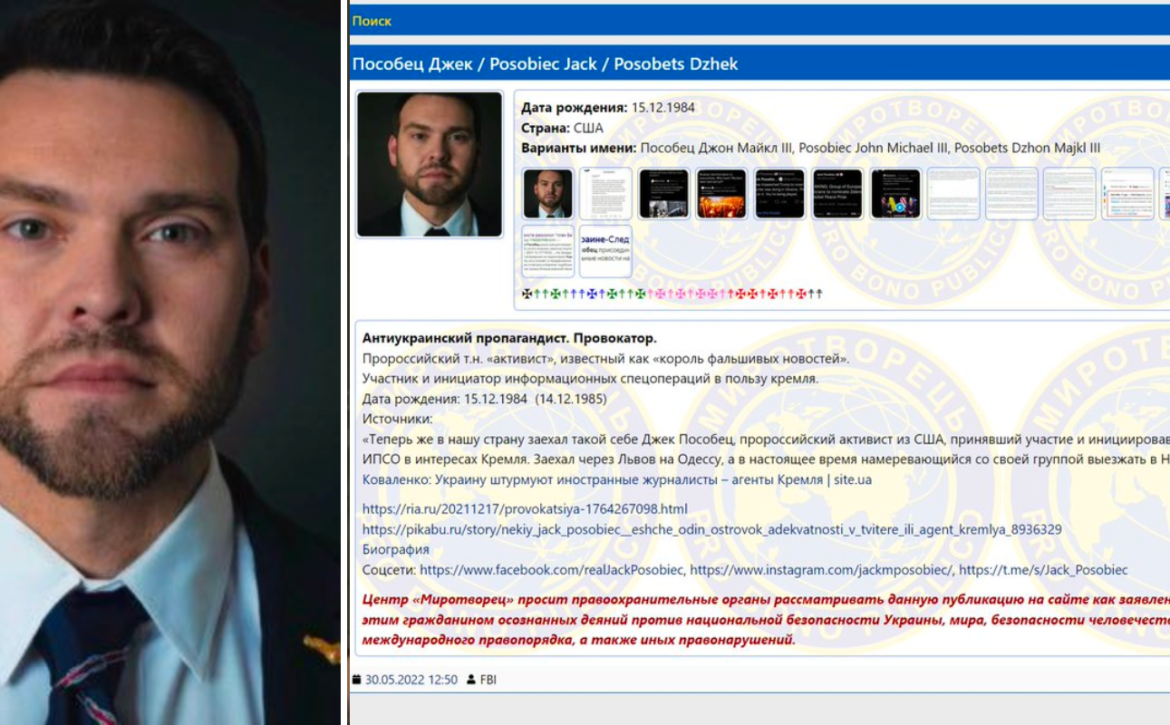Screen dimensions: 1170x725
Task: Open the dark thumbnail mentioning Peace Prize
Action: coord(837,194)
